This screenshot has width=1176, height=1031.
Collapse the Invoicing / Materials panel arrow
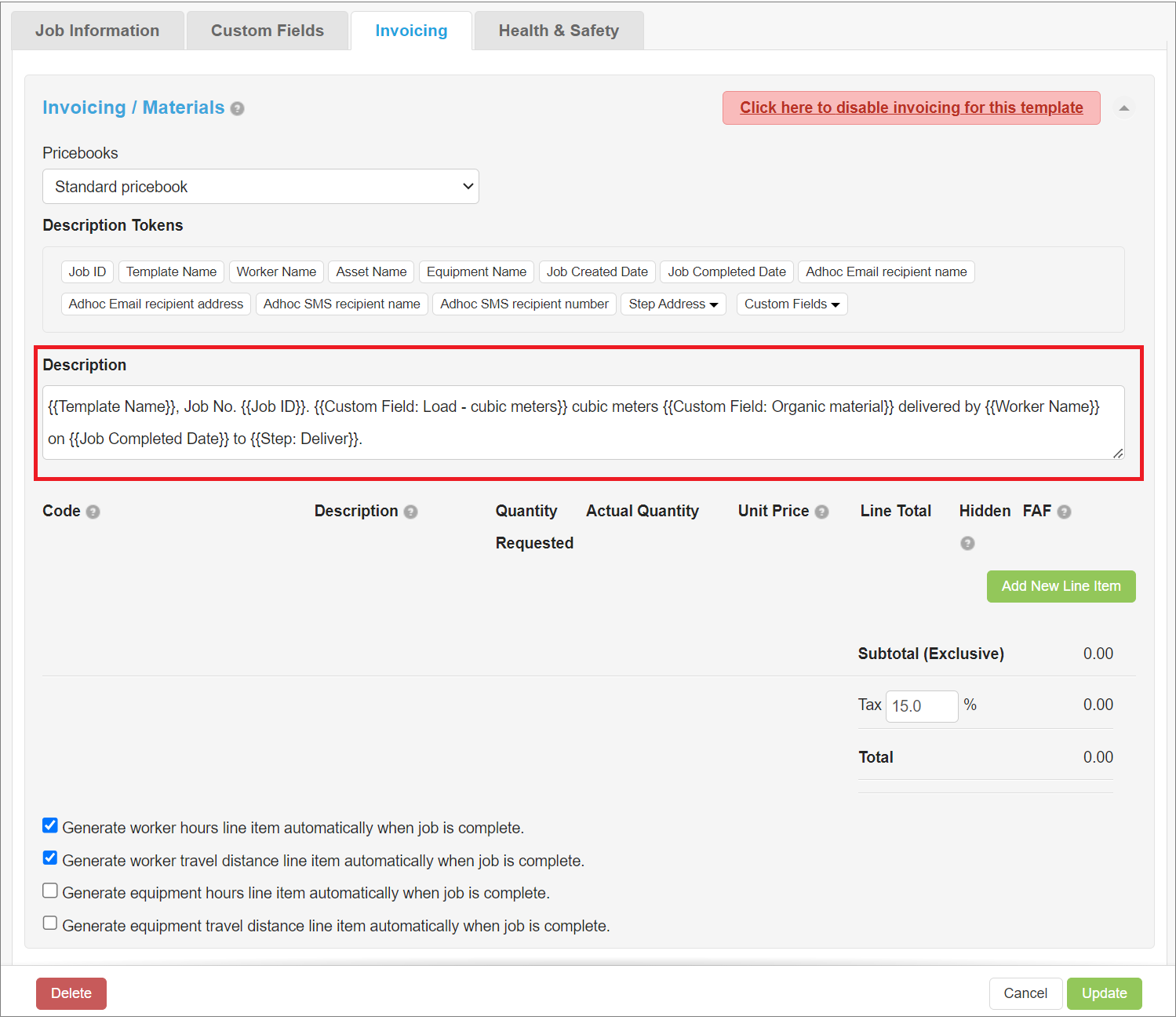[x=1123, y=108]
